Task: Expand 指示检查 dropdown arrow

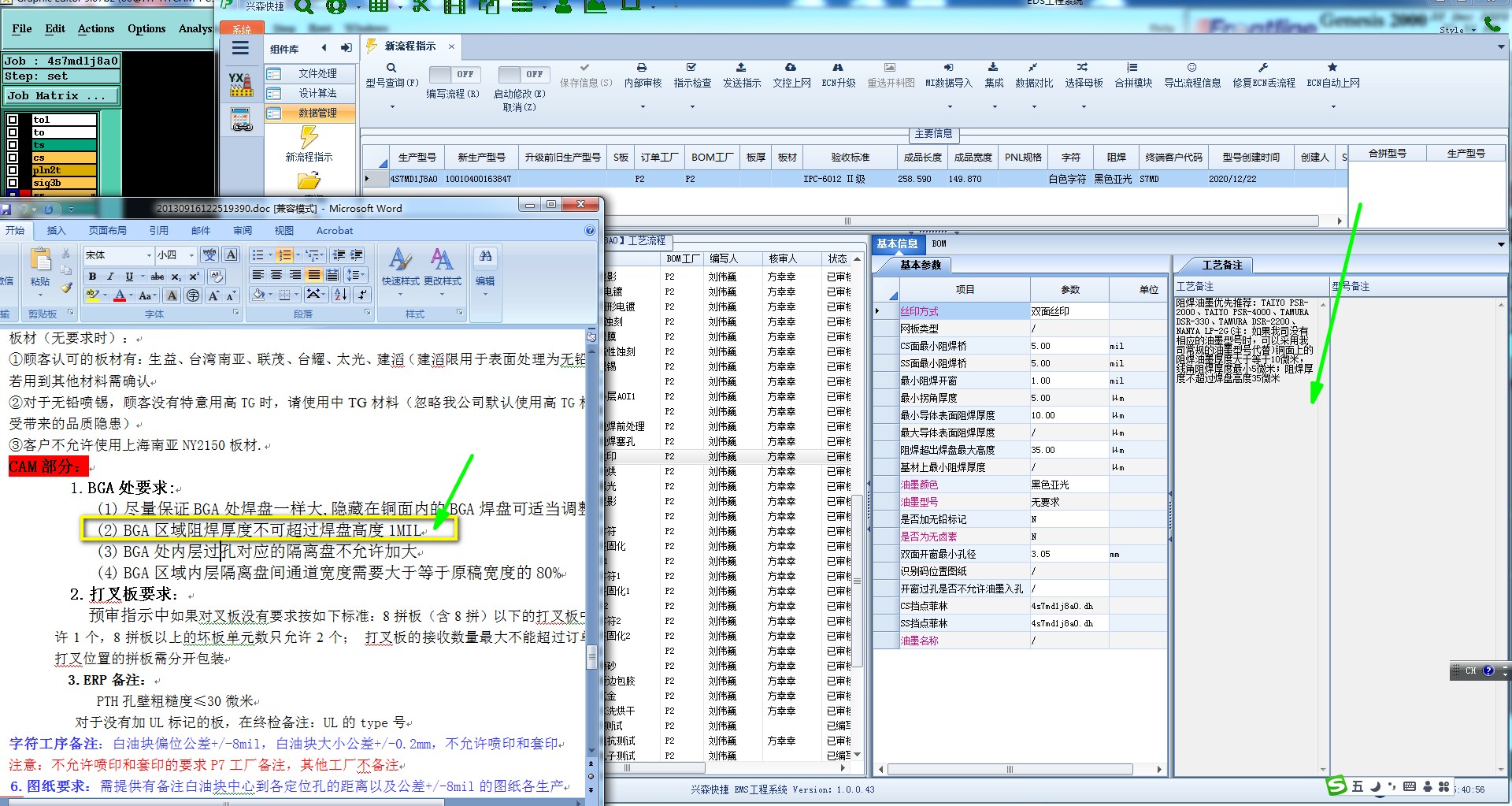Action: (x=692, y=106)
